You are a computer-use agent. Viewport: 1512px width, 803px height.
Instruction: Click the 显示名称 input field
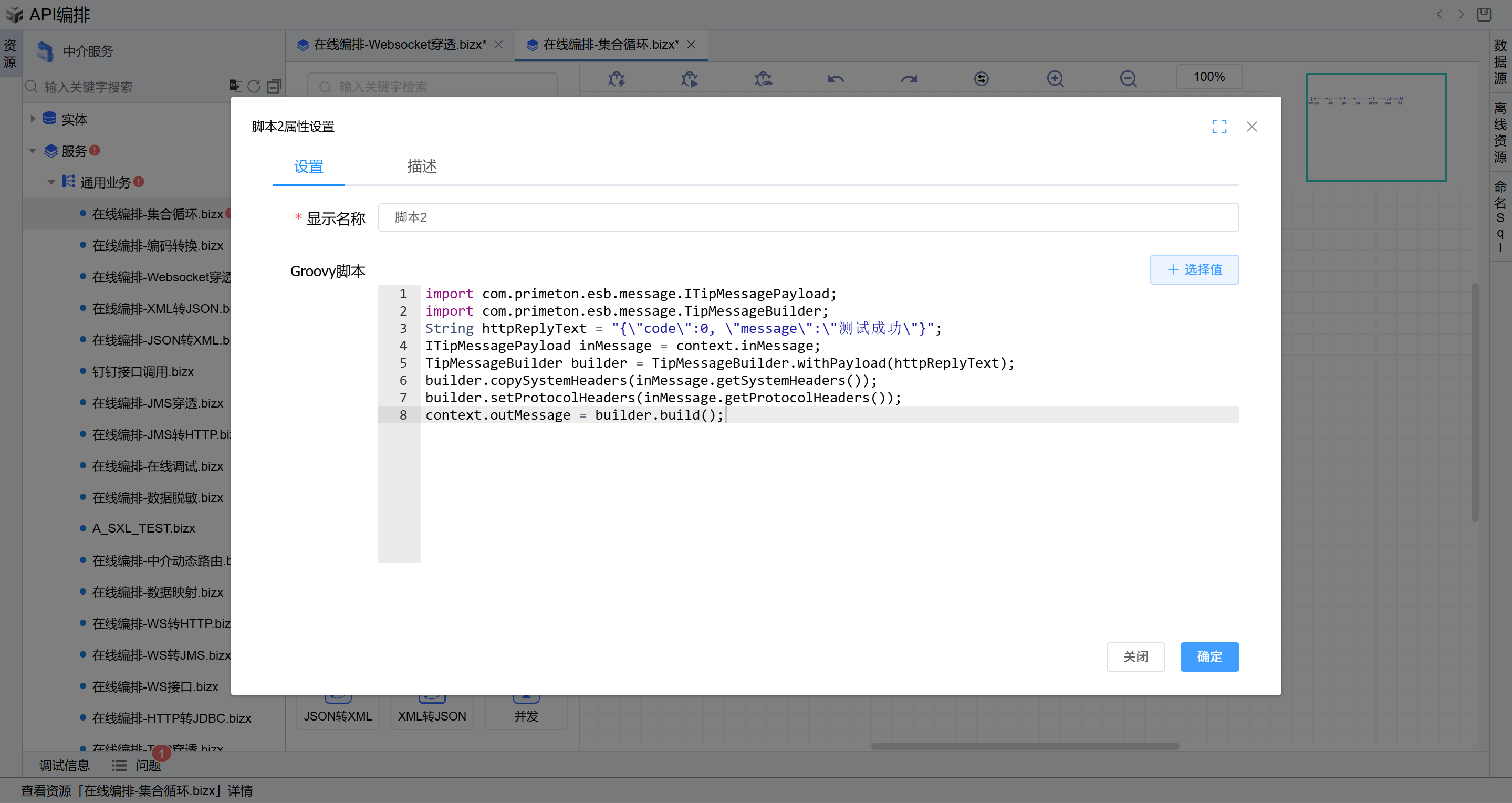click(808, 217)
